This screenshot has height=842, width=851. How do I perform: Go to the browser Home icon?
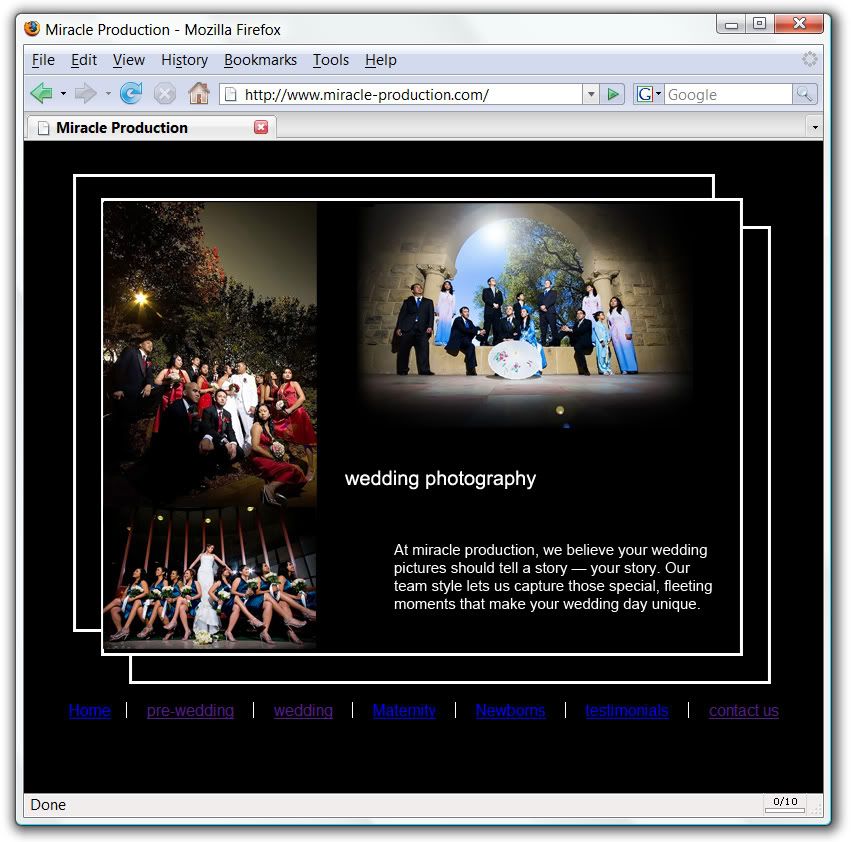[x=199, y=94]
